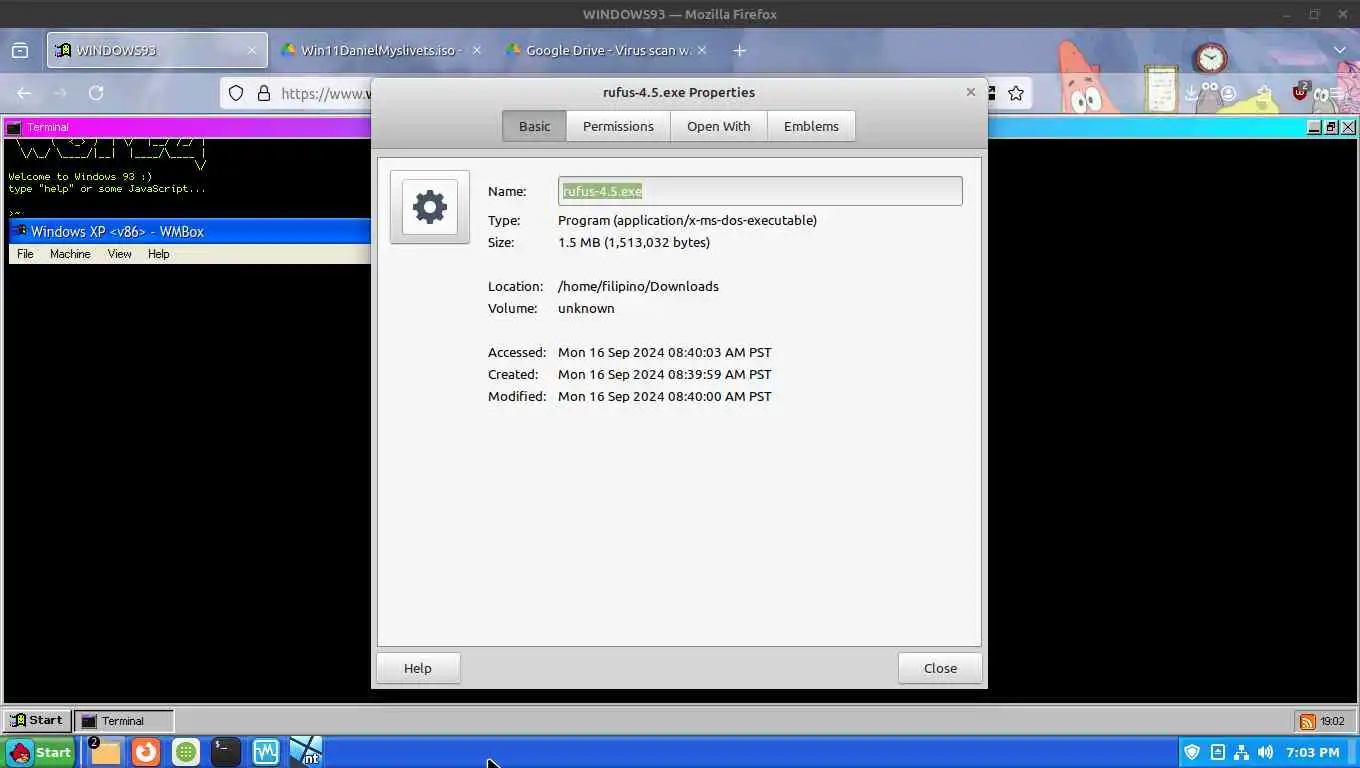Viewport: 1360px width, 768px height.
Task: Open the green app grid taskbar icon
Action: pyautogui.click(x=186, y=752)
